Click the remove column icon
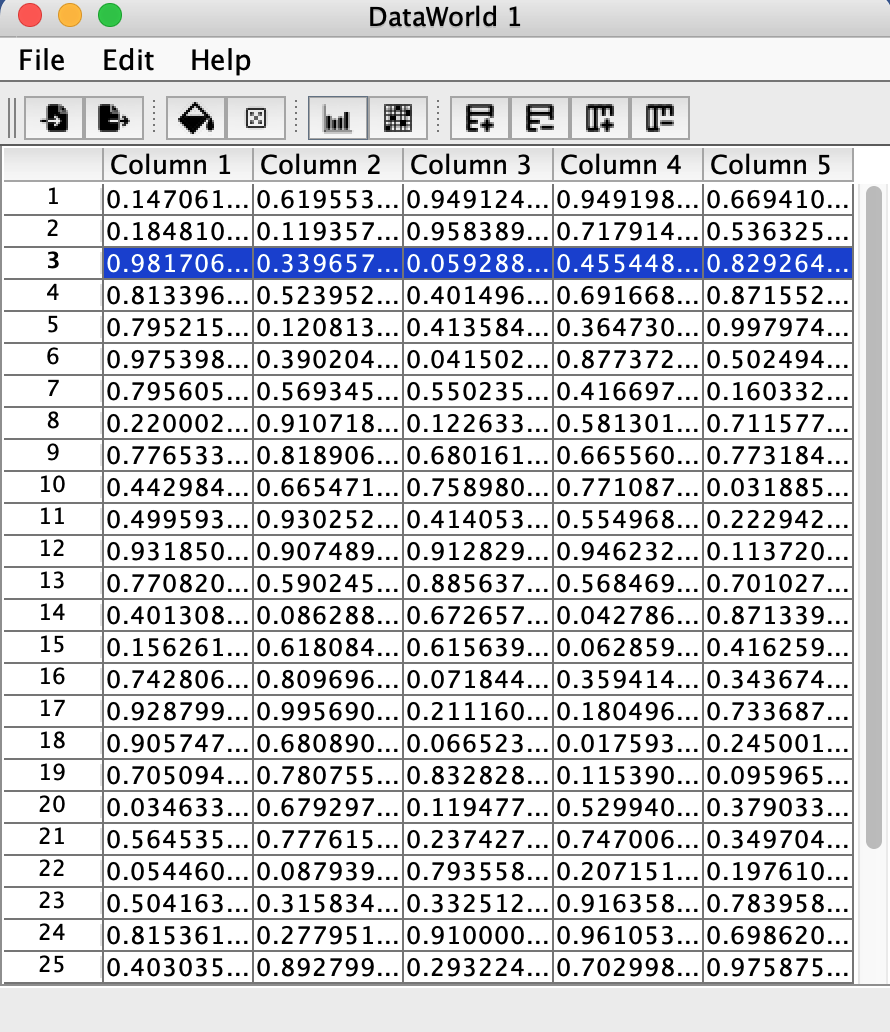This screenshot has width=890, height=1032. [660, 118]
